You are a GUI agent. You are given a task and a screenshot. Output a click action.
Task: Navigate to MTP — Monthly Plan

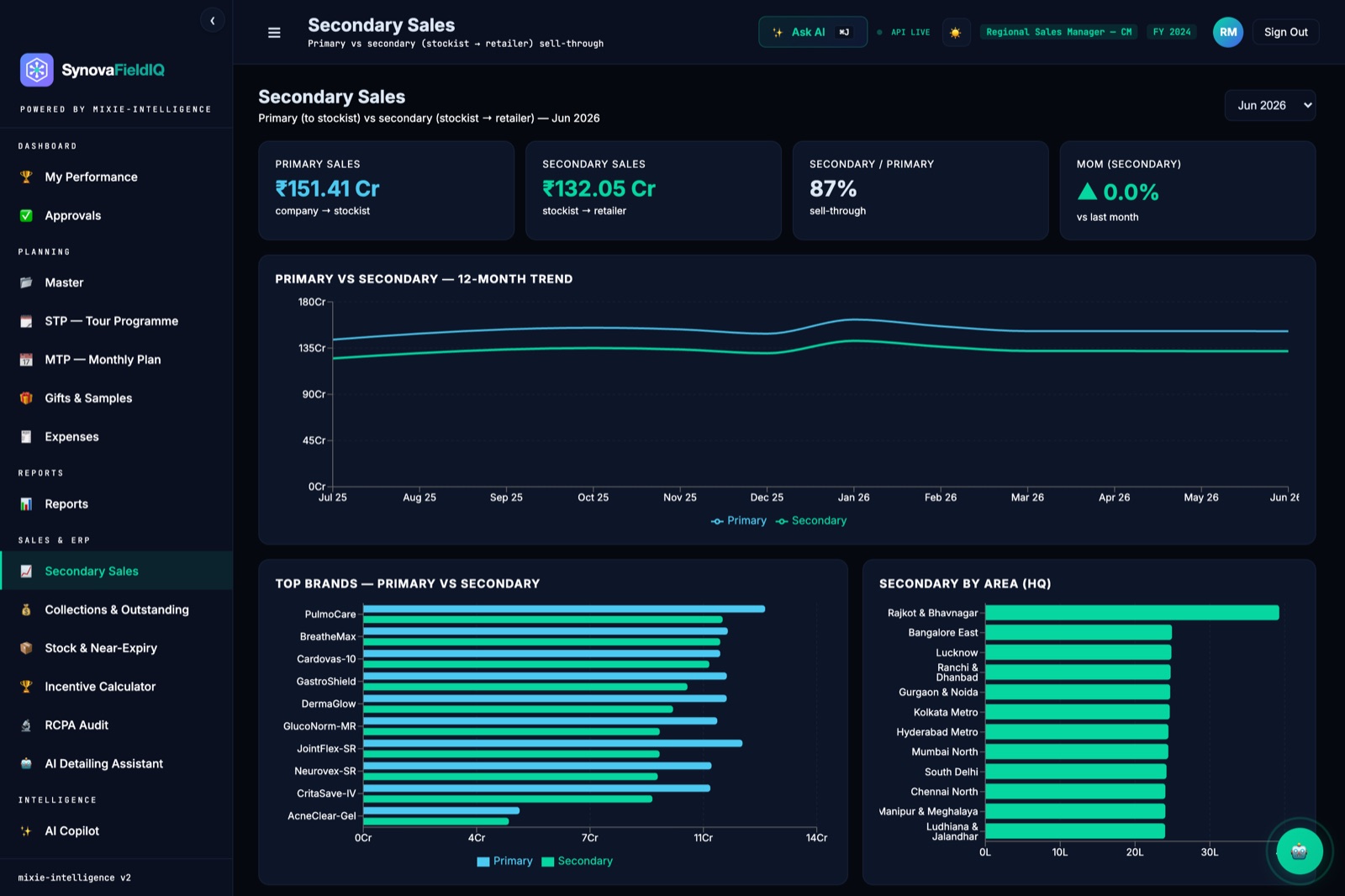[x=116, y=360]
